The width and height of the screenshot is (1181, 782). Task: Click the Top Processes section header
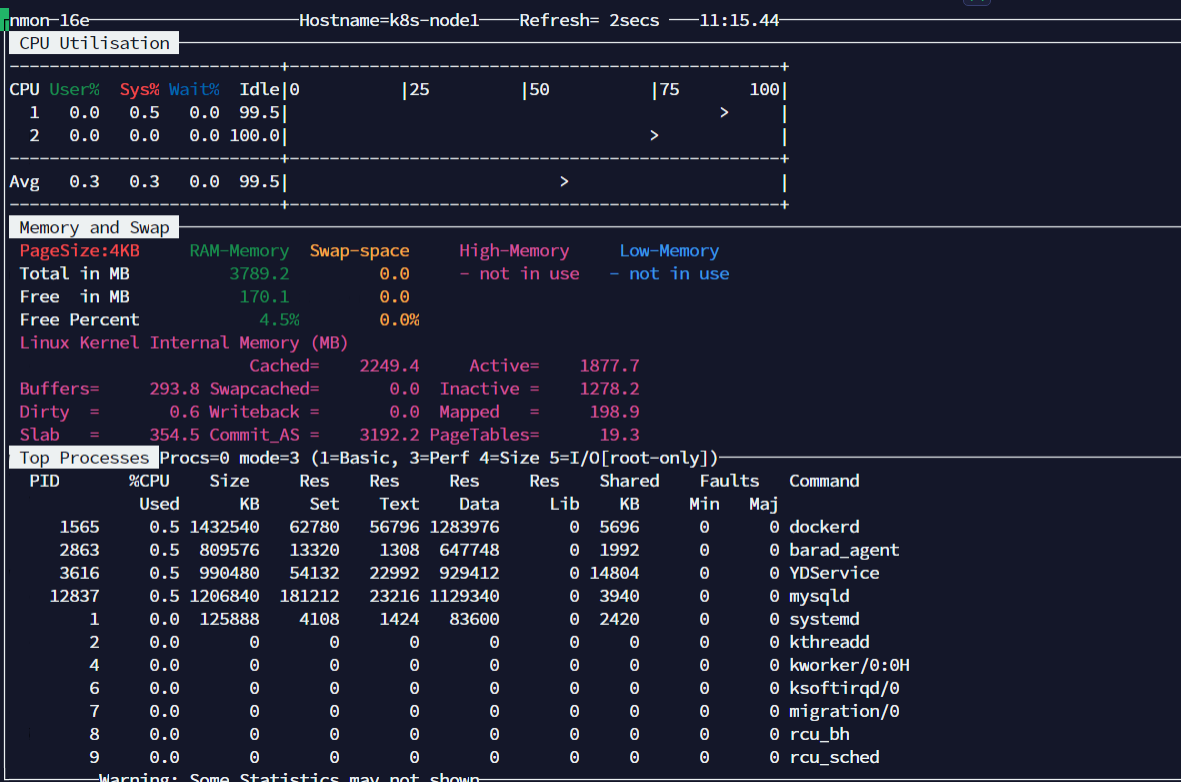(x=84, y=458)
